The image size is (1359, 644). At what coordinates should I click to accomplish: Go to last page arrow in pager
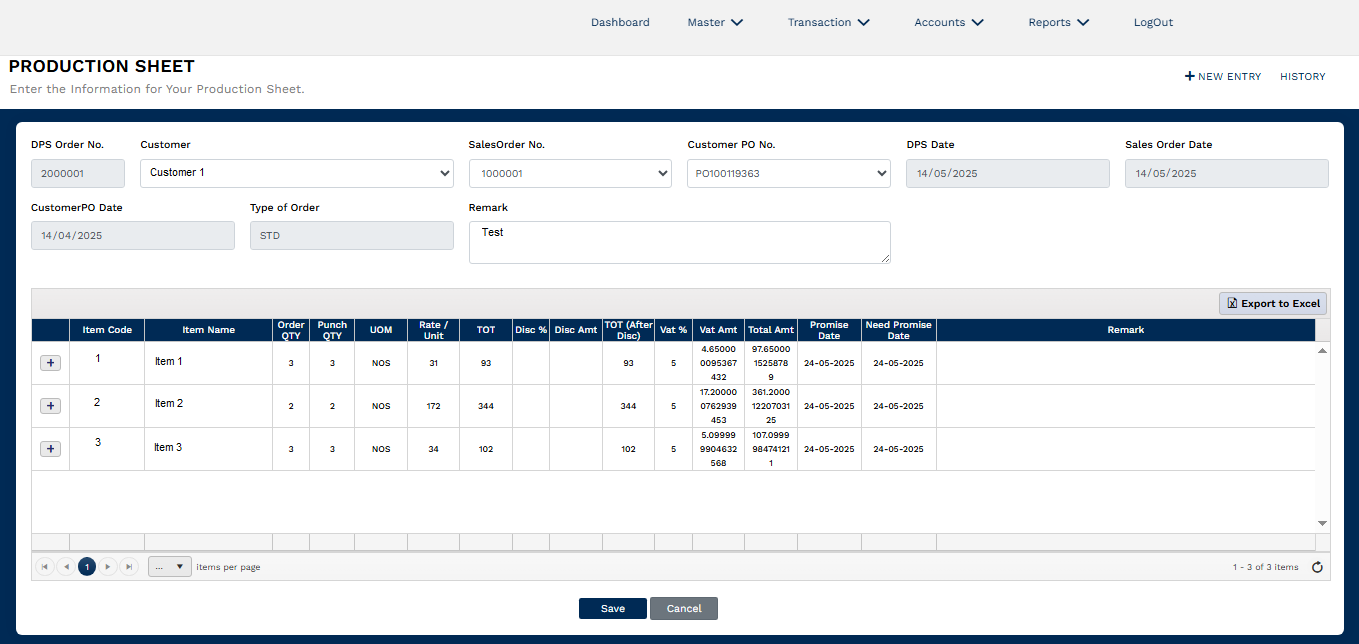coord(129,567)
